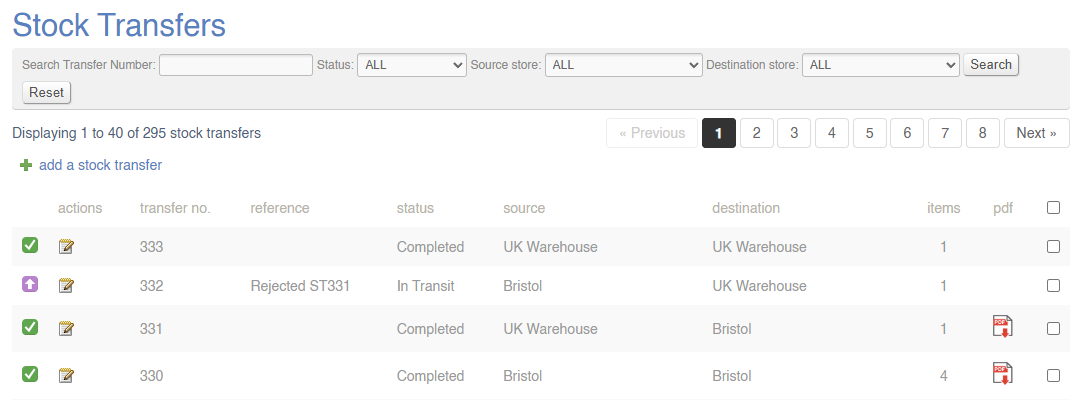
Task: Toggle the select-all checkbox in the table header
Action: pyautogui.click(x=1053, y=208)
